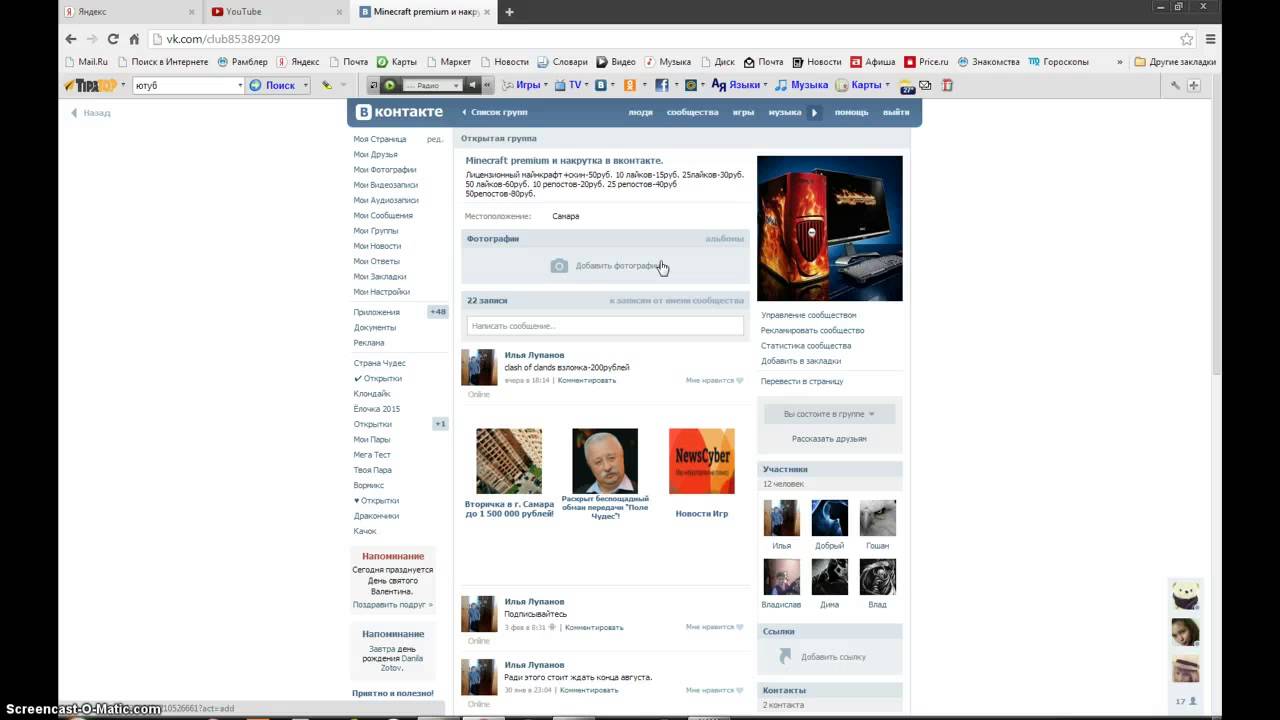Show more bookmarks with chevron
Screen dimensions: 1280x720
coord(1120,62)
